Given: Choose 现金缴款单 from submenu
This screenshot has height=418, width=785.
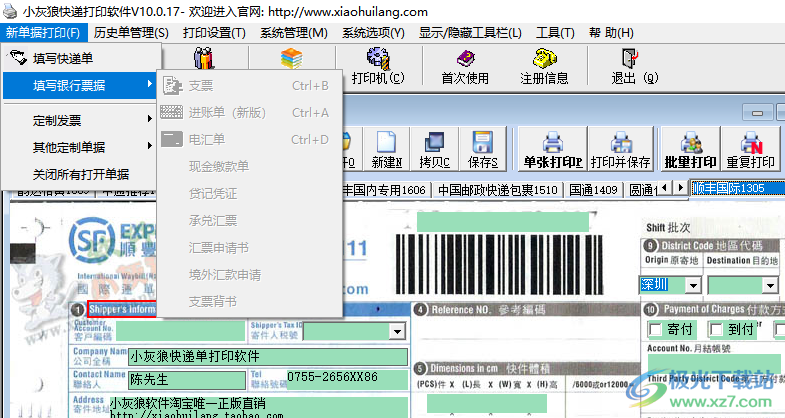Looking at the screenshot, I should coord(250,167).
